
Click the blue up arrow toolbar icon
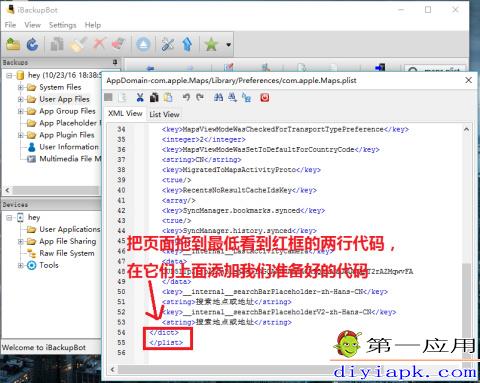click(187, 45)
